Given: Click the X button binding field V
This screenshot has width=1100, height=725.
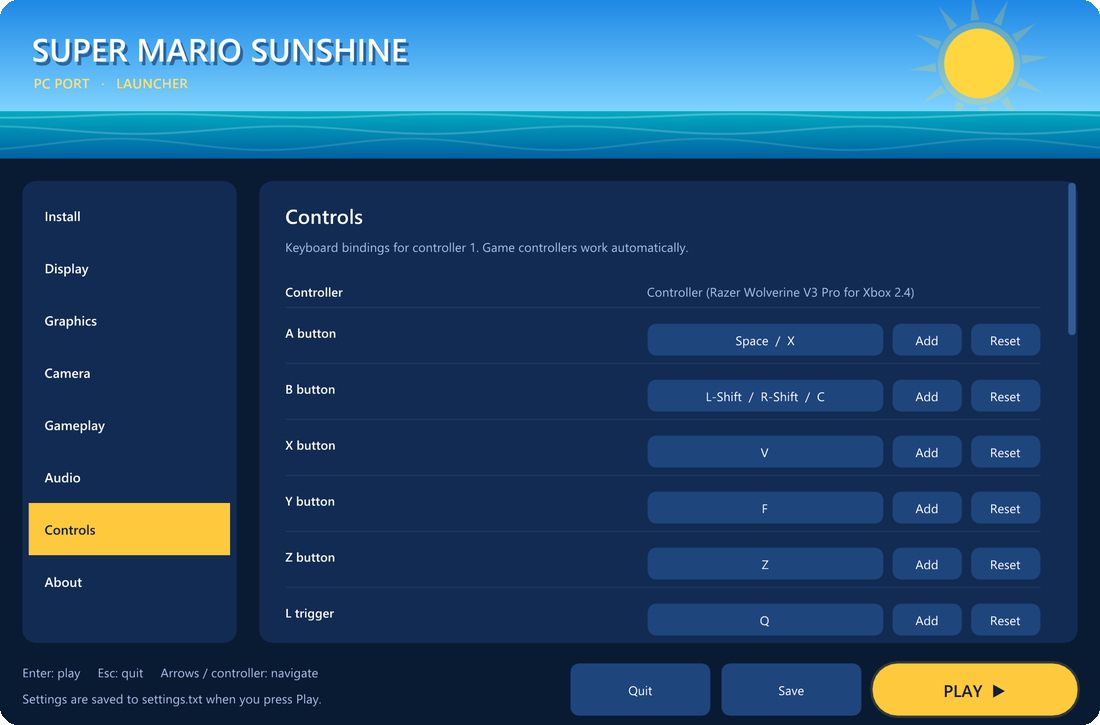Looking at the screenshot, I should coord(765,453).
